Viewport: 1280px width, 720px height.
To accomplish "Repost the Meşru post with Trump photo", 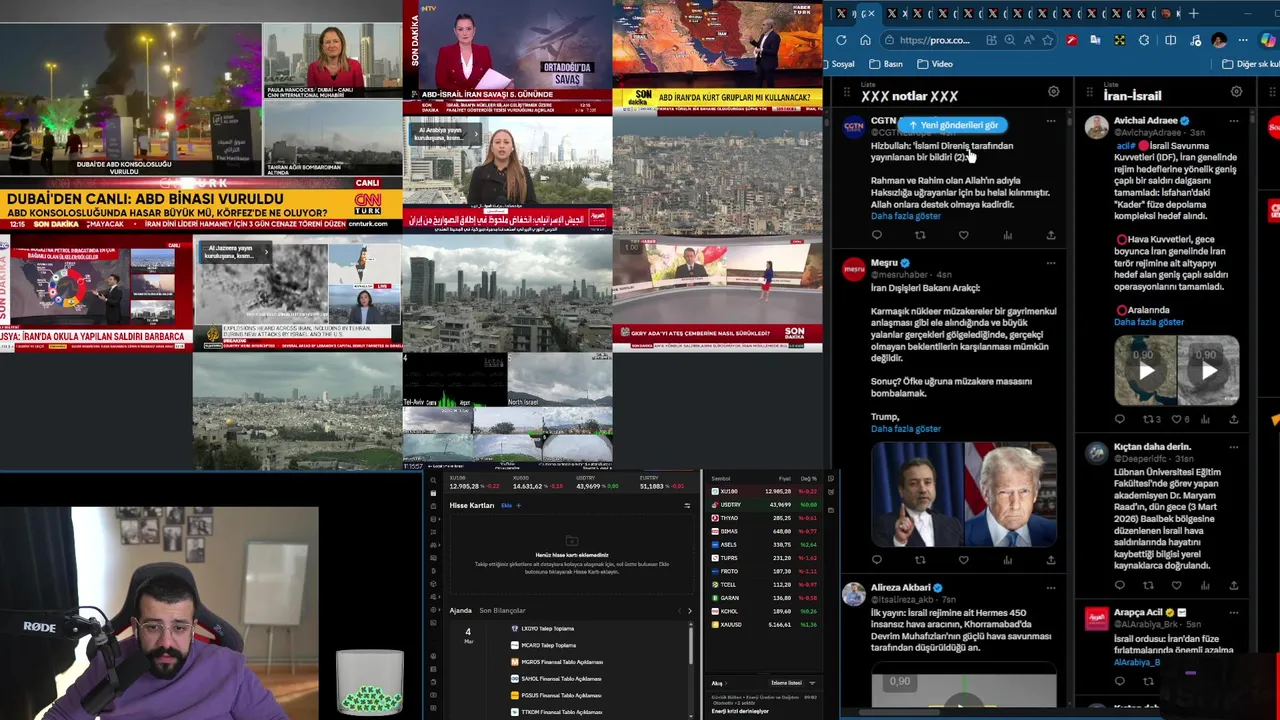I will click(x=920, y=560).
